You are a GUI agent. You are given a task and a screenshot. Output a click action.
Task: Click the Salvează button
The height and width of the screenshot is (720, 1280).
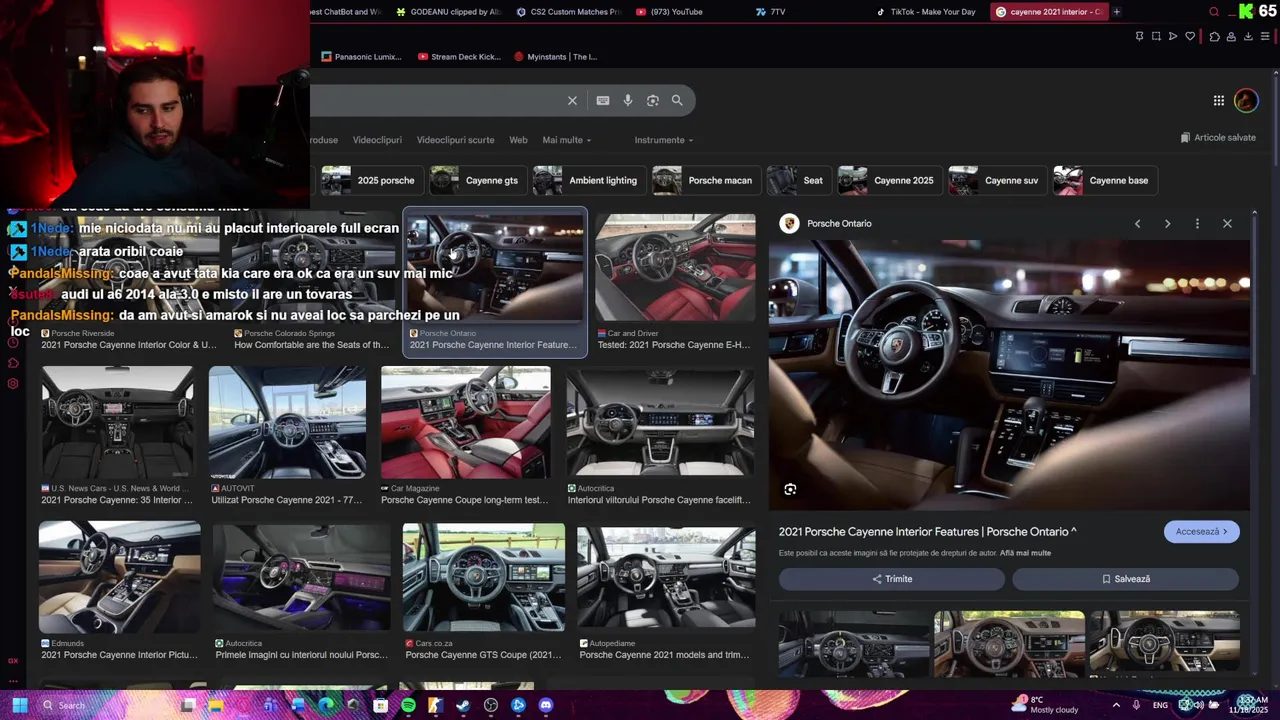(x=1125, y=579)
